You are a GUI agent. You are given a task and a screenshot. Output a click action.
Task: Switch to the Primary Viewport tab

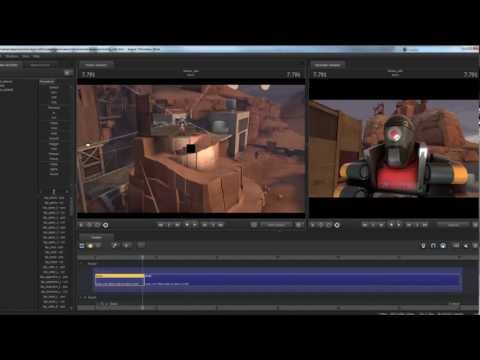(96, 65)
